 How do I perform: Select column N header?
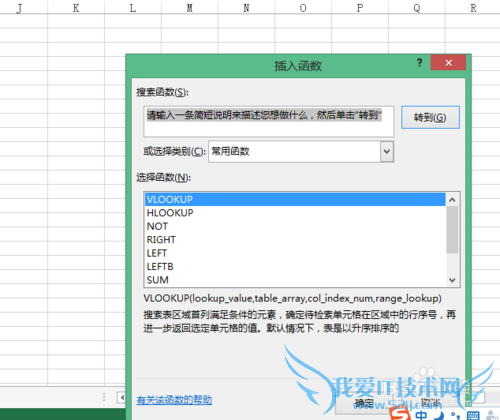[x=246, y=7]
